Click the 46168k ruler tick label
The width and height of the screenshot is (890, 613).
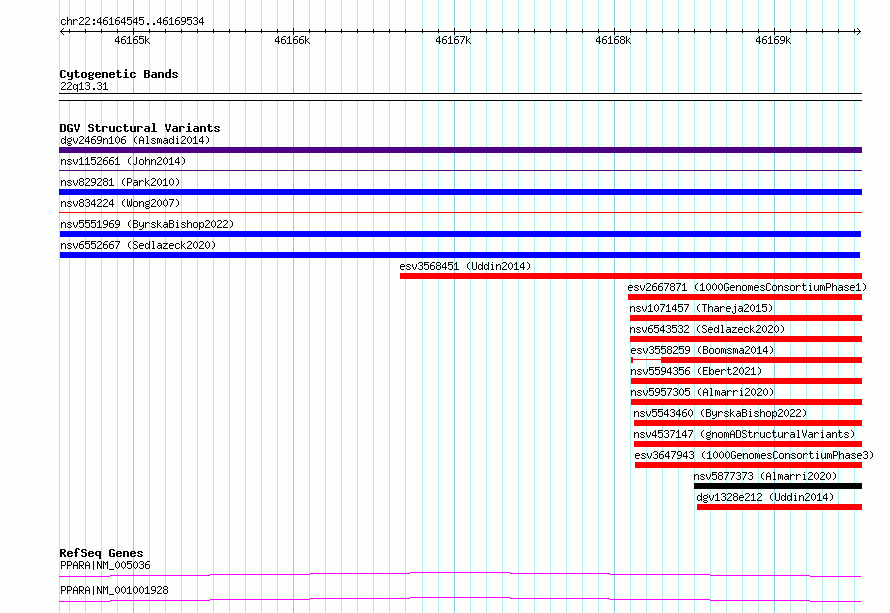coord(613,40)
